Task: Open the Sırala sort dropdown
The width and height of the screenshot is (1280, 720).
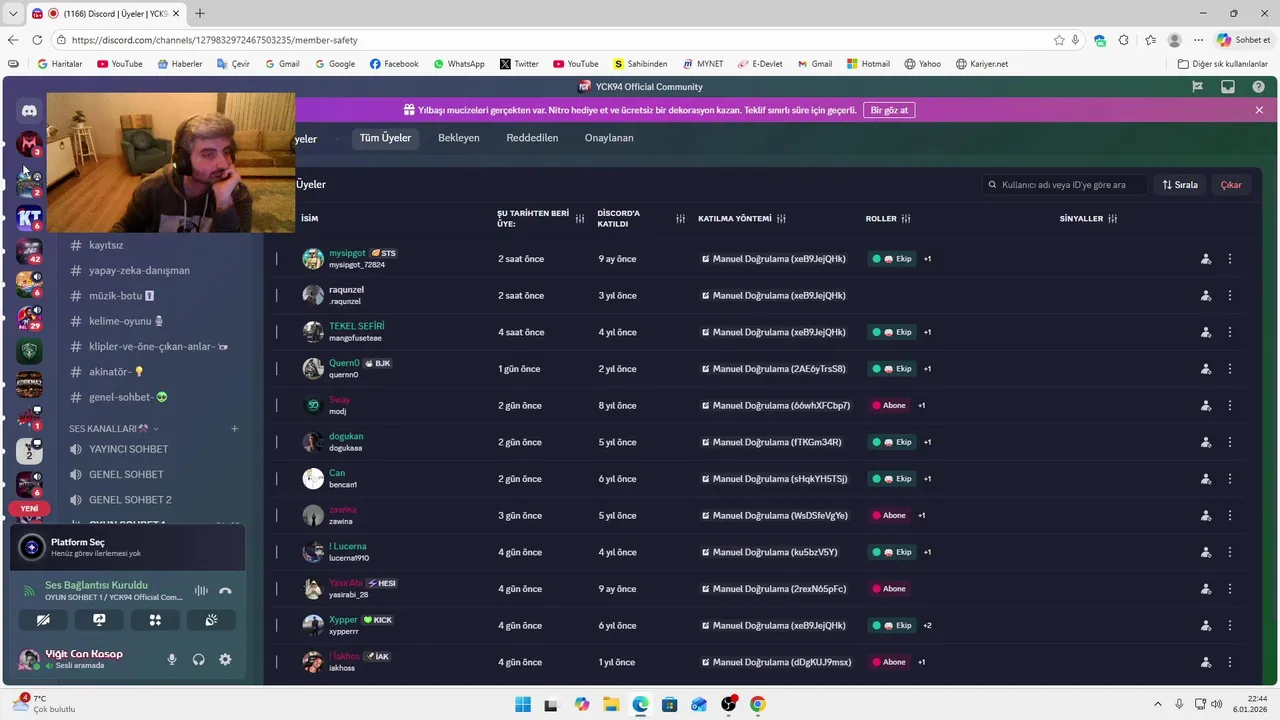Action: (x=1180, y=185)
